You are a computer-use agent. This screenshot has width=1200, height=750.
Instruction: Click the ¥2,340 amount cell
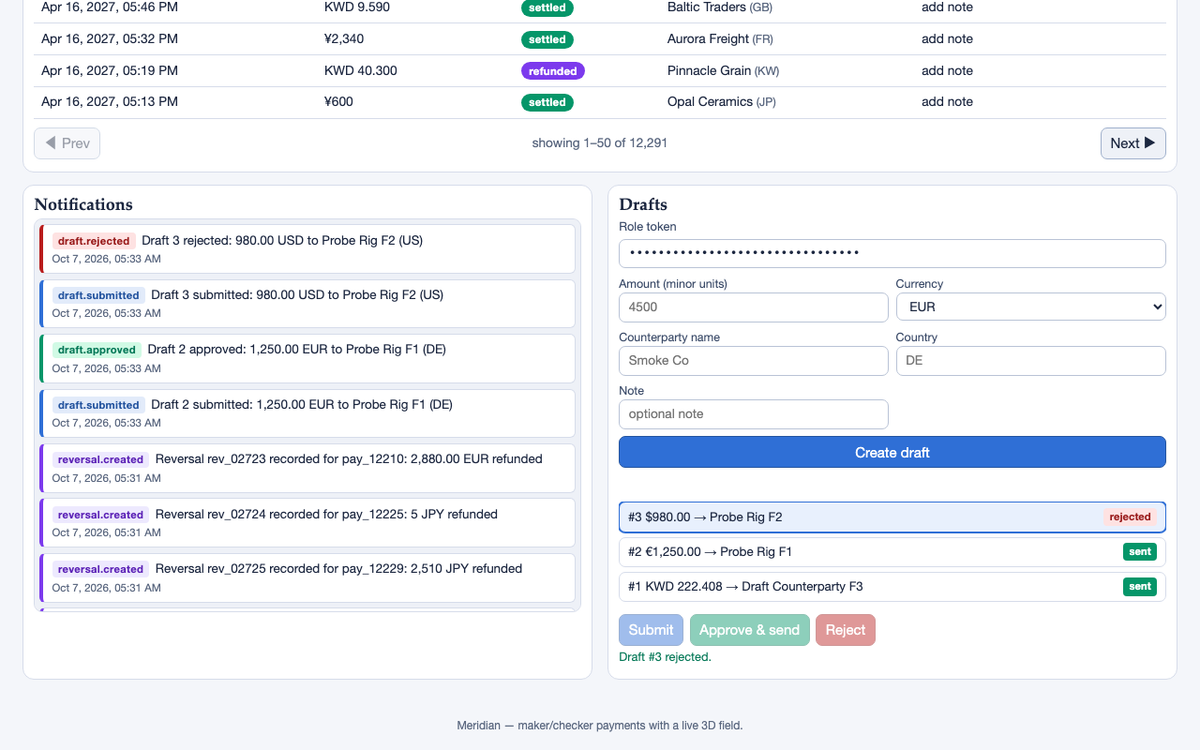point(344,39)
